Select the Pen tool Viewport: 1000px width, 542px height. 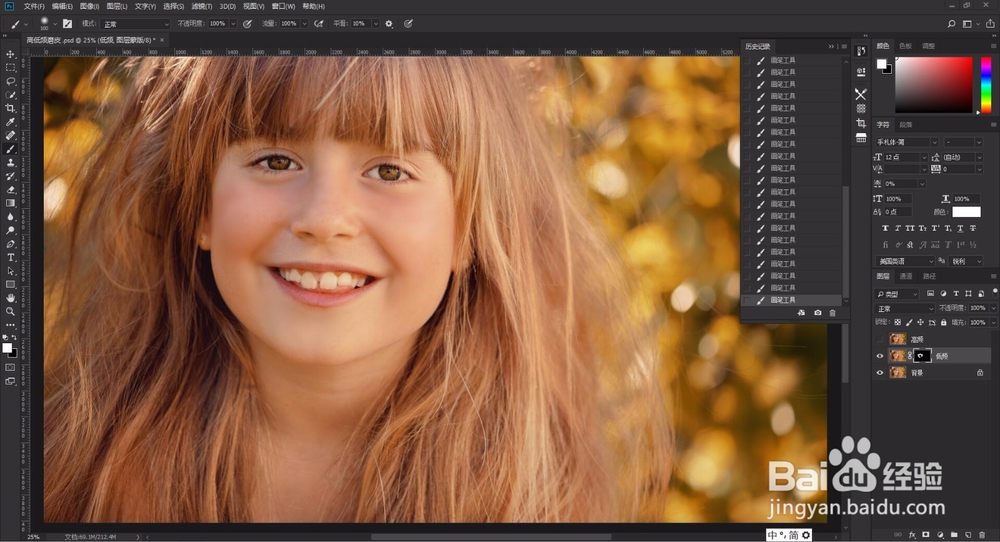pyautogui.click(x=10, y=244)
